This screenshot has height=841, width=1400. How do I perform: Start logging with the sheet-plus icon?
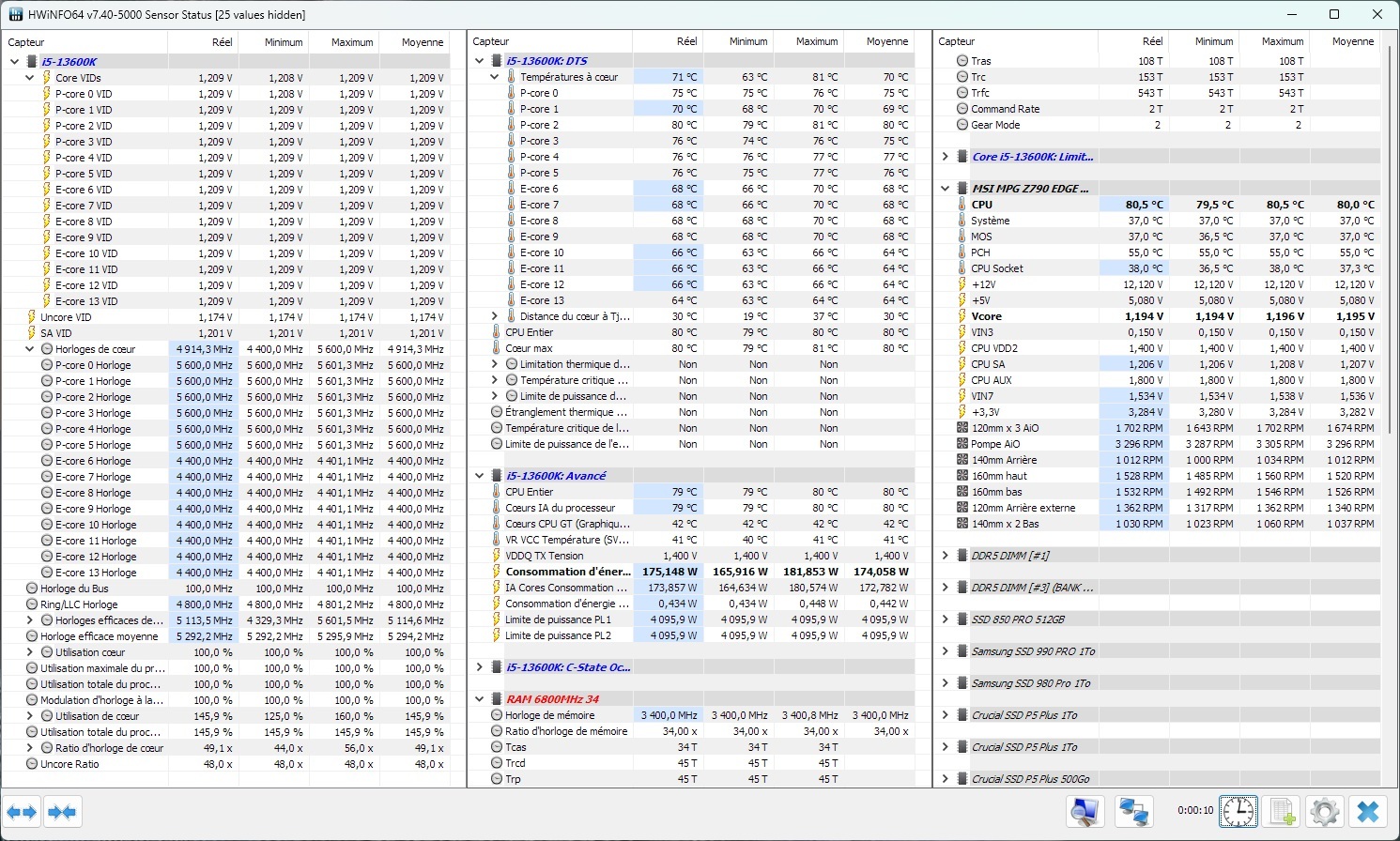(x=1283, y=812)
